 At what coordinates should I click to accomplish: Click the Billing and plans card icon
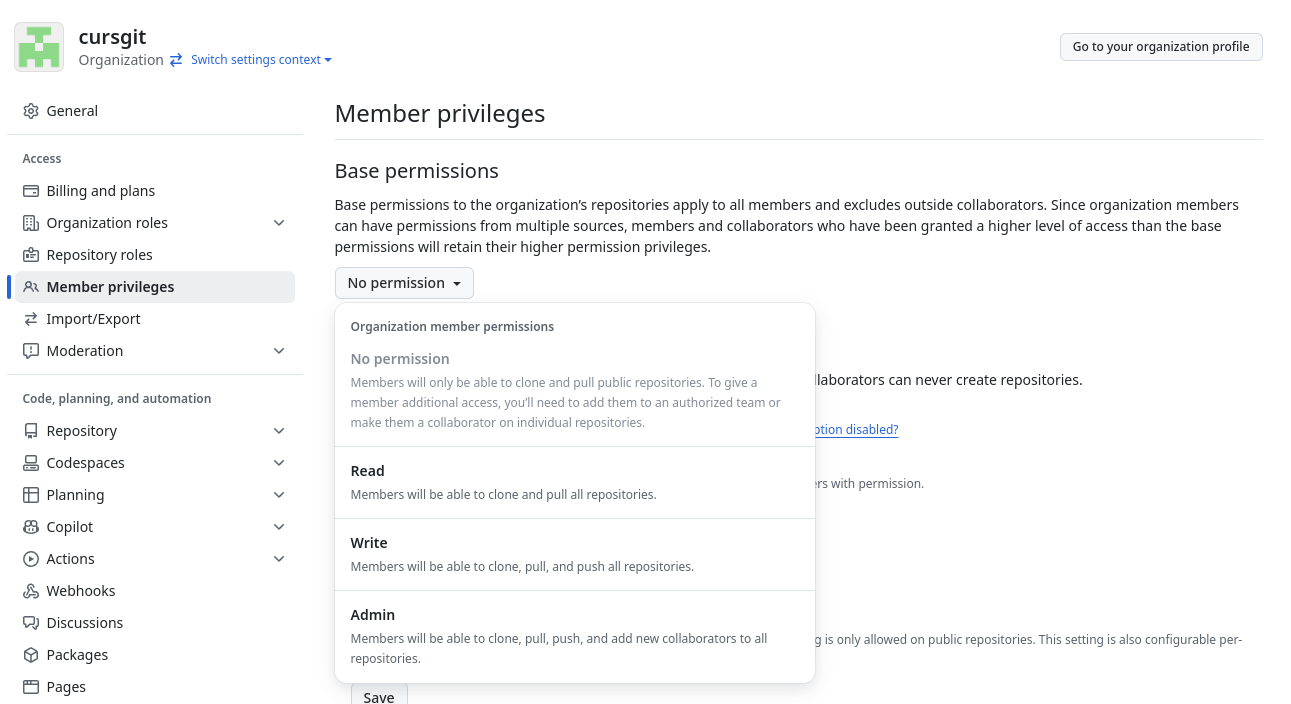[31, 191]
